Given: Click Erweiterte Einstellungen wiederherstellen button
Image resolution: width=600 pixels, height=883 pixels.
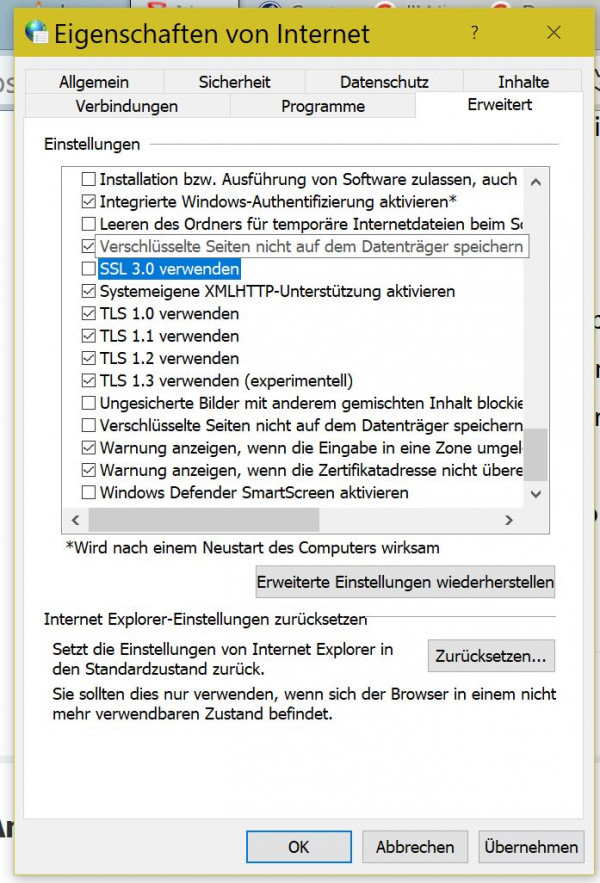Looking at the screenshot, I should (405, 582).
